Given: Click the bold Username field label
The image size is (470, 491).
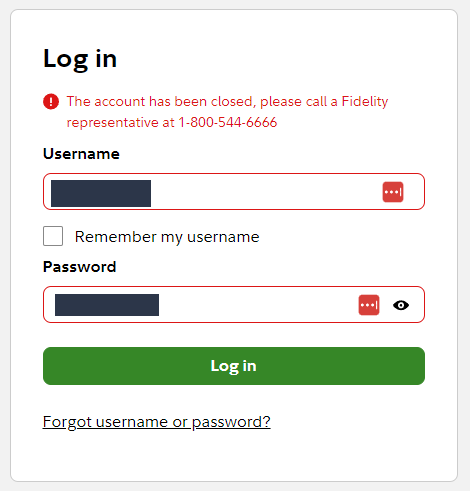Looking at the screenshot, I should coord(81,154).
